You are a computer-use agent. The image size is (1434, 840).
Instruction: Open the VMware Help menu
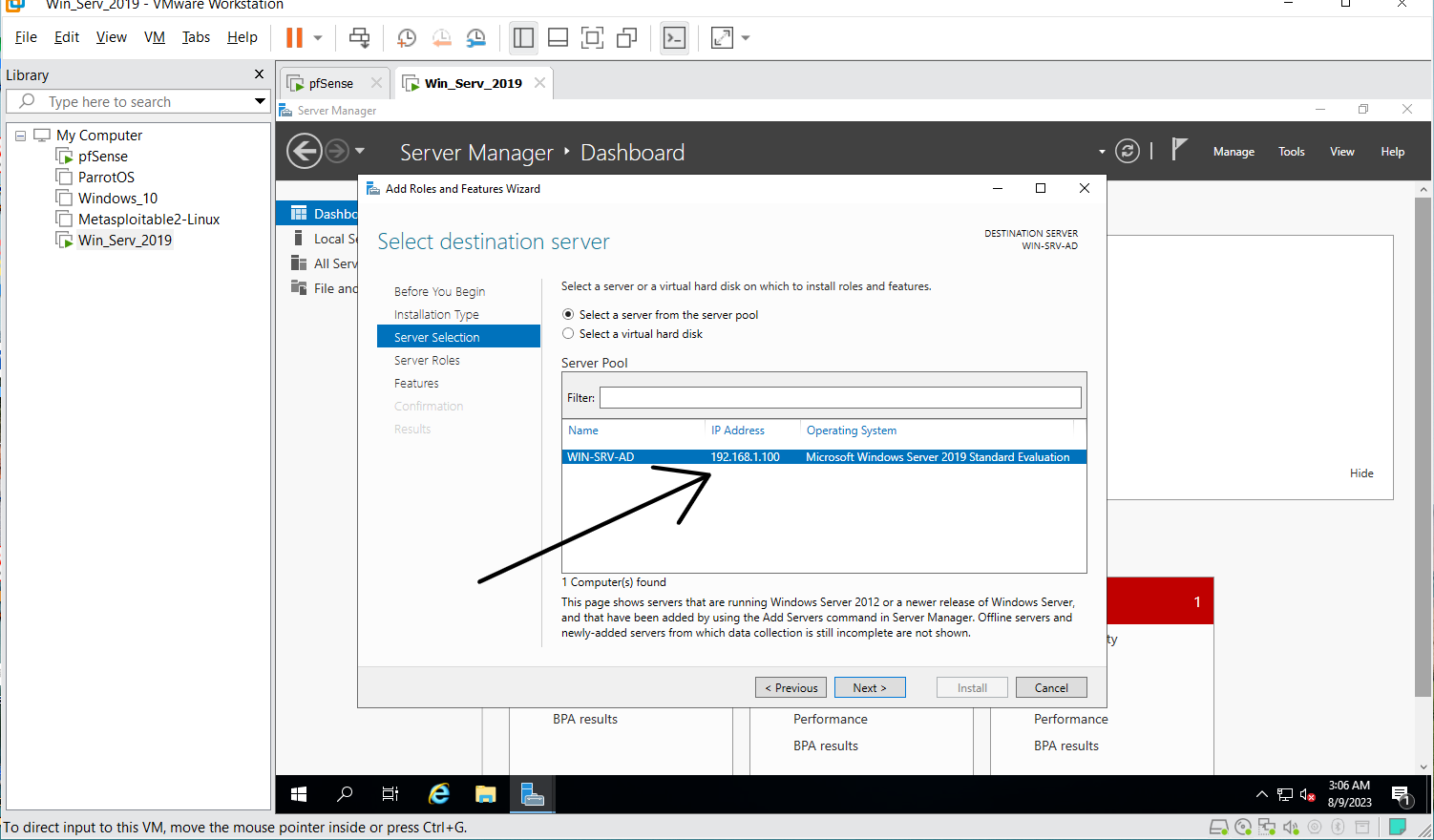click(242, 37)
